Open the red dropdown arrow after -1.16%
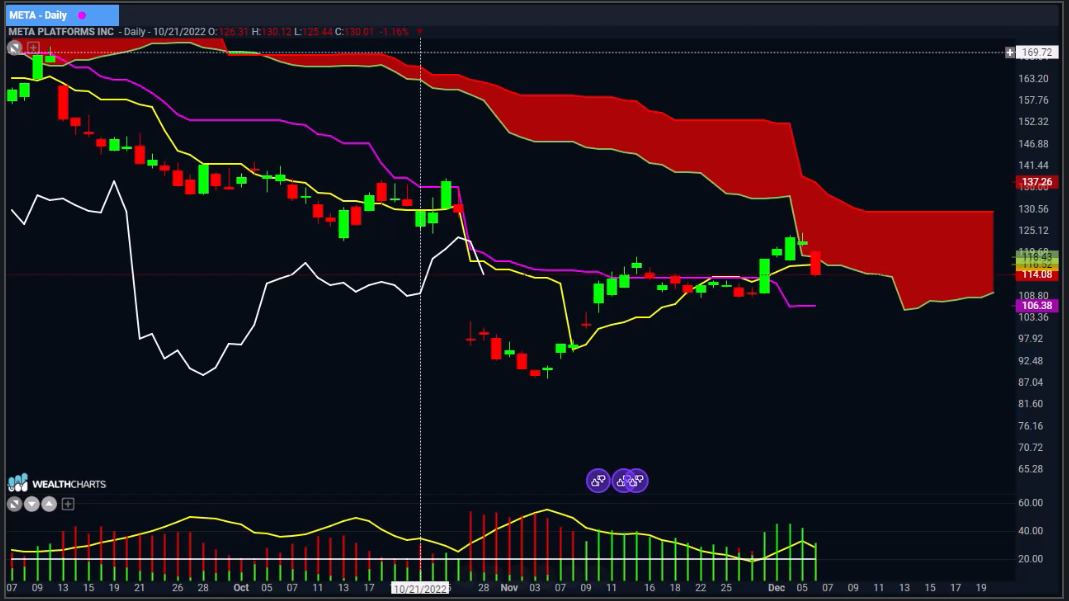 click(419, 32)
